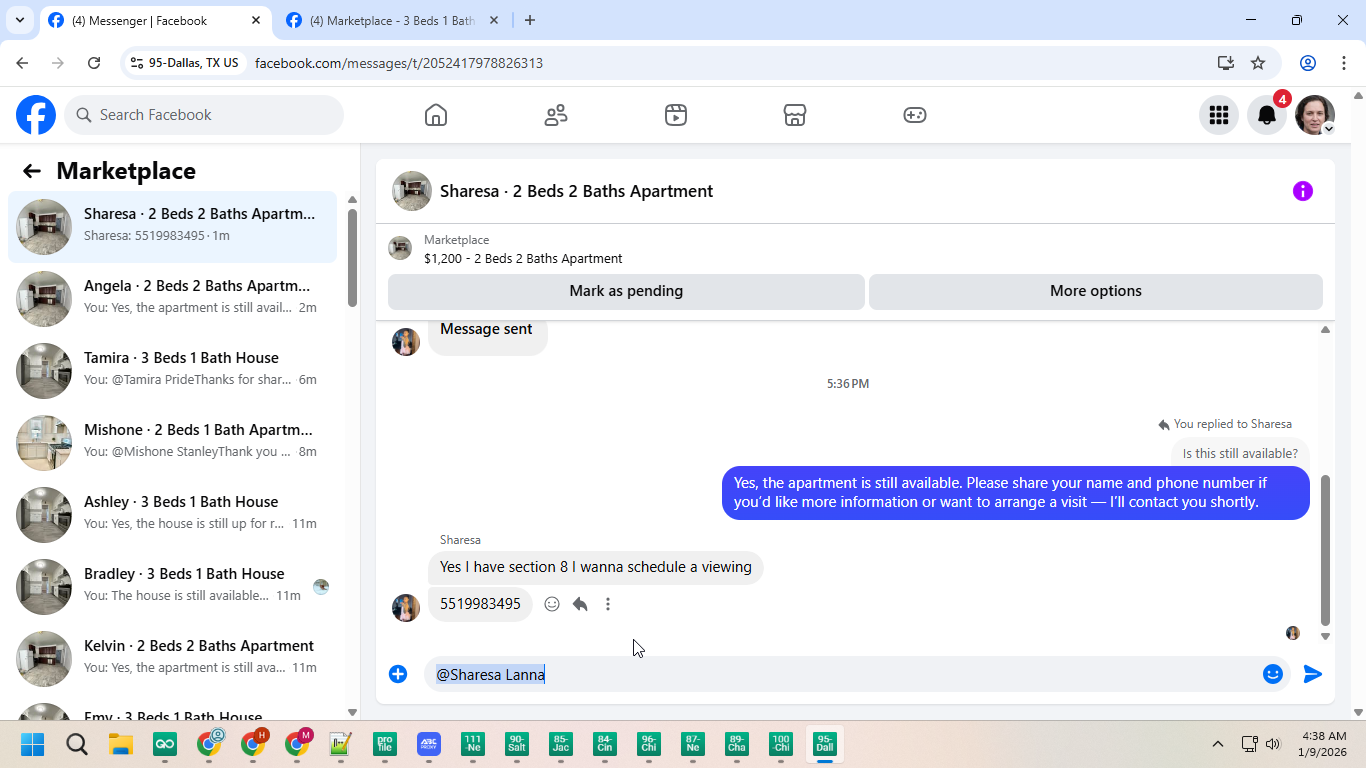Expand the Chrome tab search dropdown
This screenshot has height=768, width=1366.
(20, 20)
